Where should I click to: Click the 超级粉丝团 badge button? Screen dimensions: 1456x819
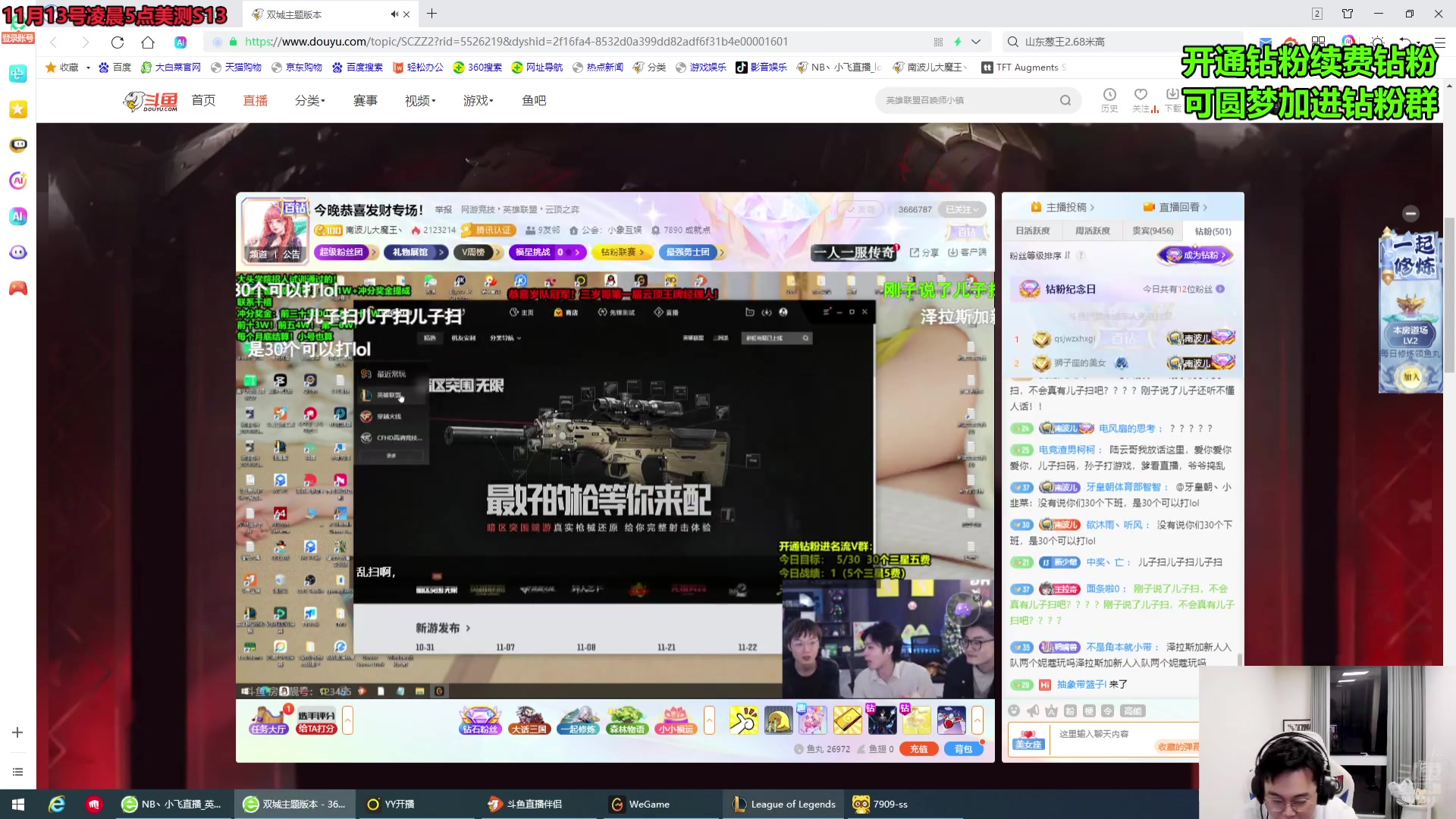click(346, 253)
